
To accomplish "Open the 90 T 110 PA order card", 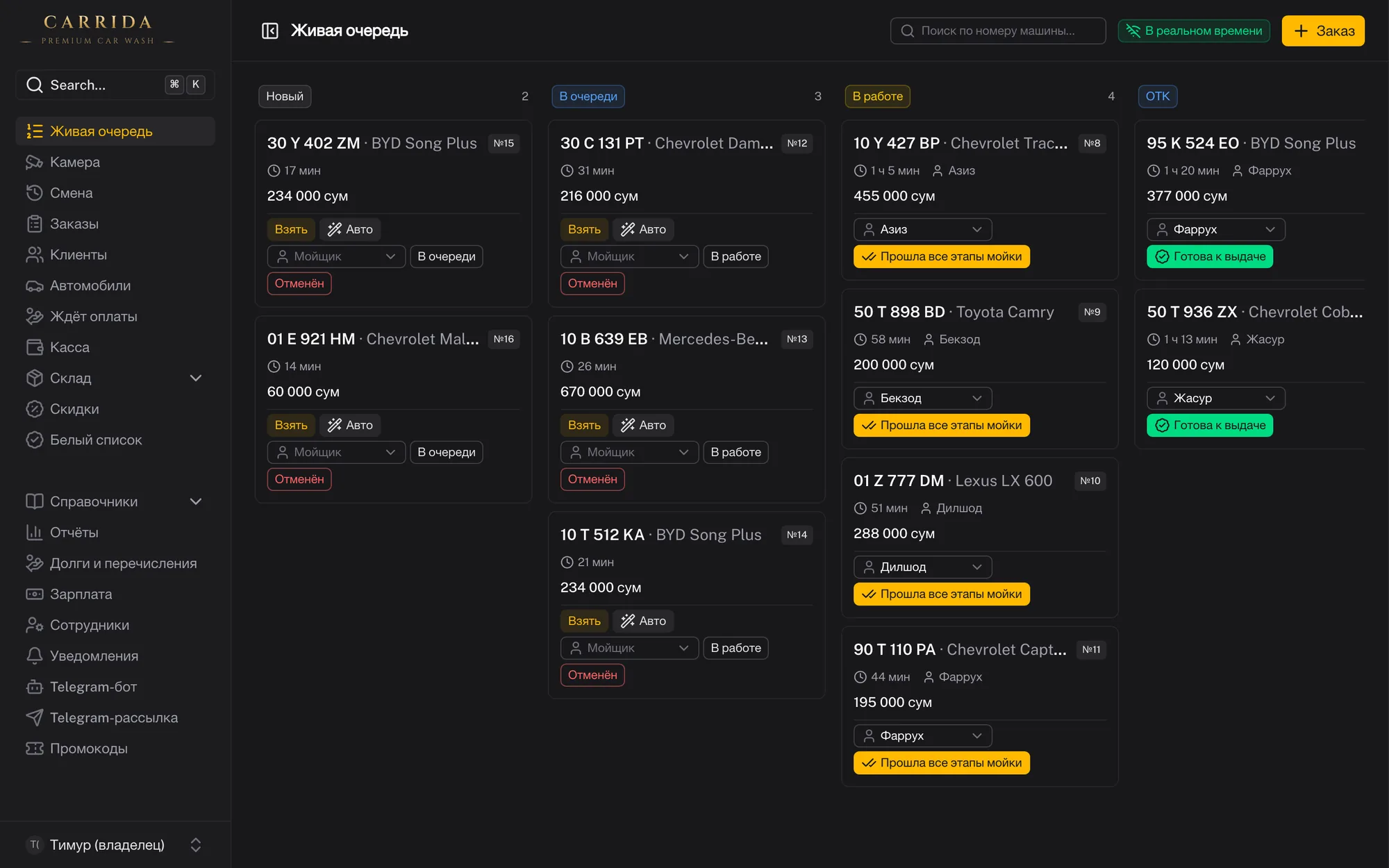I will [979, 706].
